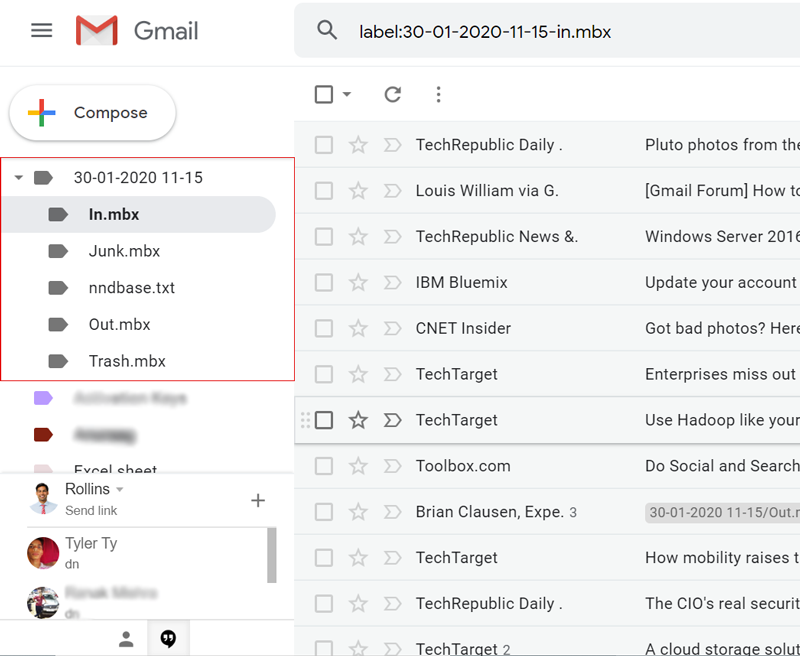
Task: Tick the checkbox for IBM Bluemix email
Action: click(x=324, y=283)
